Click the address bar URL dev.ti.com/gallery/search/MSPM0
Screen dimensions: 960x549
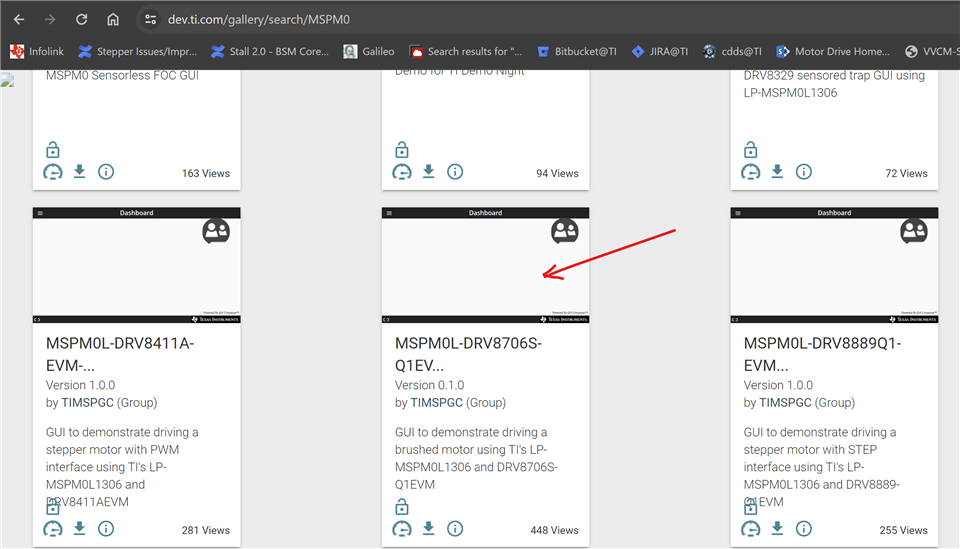click(x=259, y=20)
